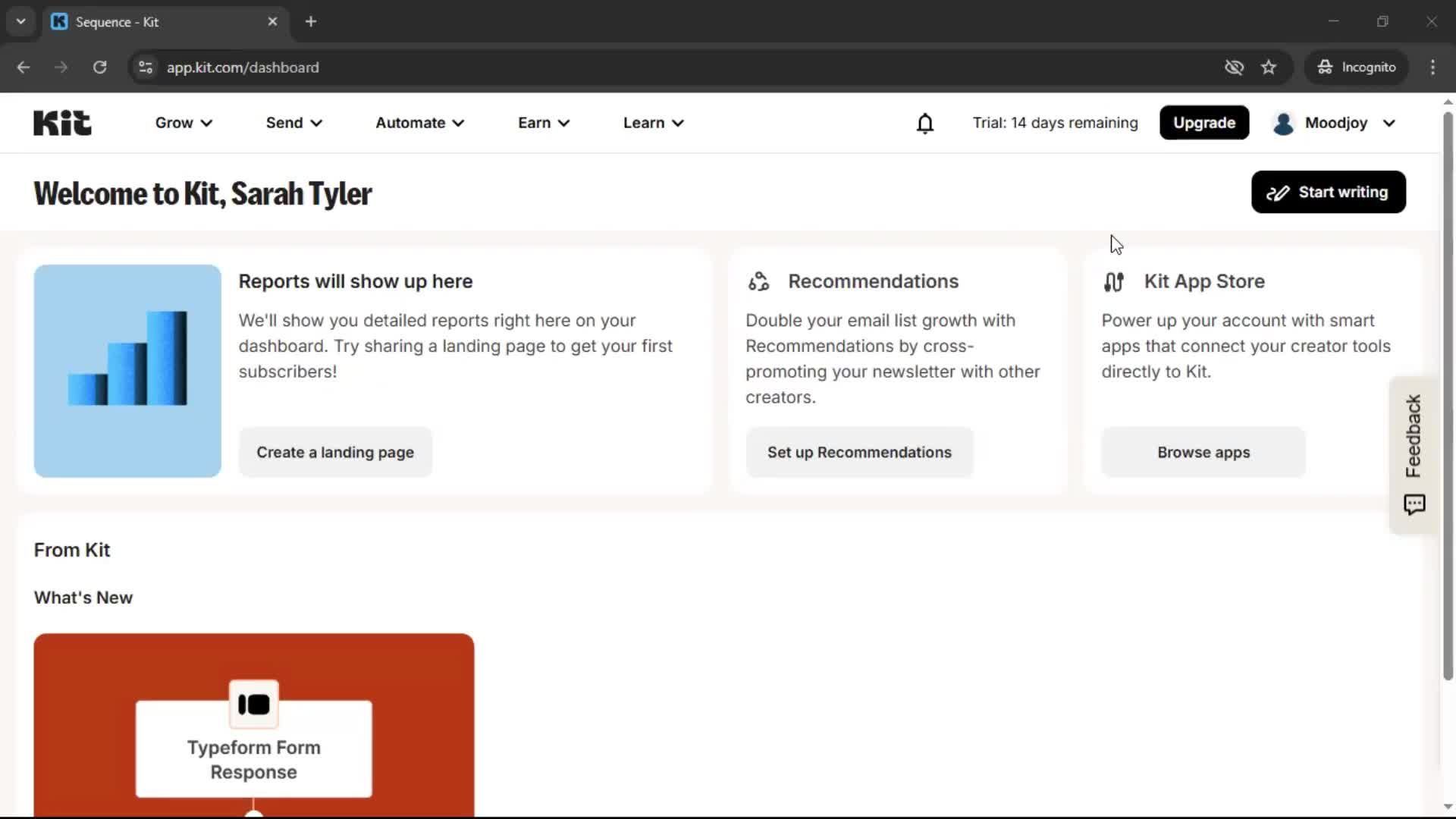The height and width of the screenshot is (819, 1456).
Task: Click third-party cookies blocked eye icon
Action: coord(1234,67)
